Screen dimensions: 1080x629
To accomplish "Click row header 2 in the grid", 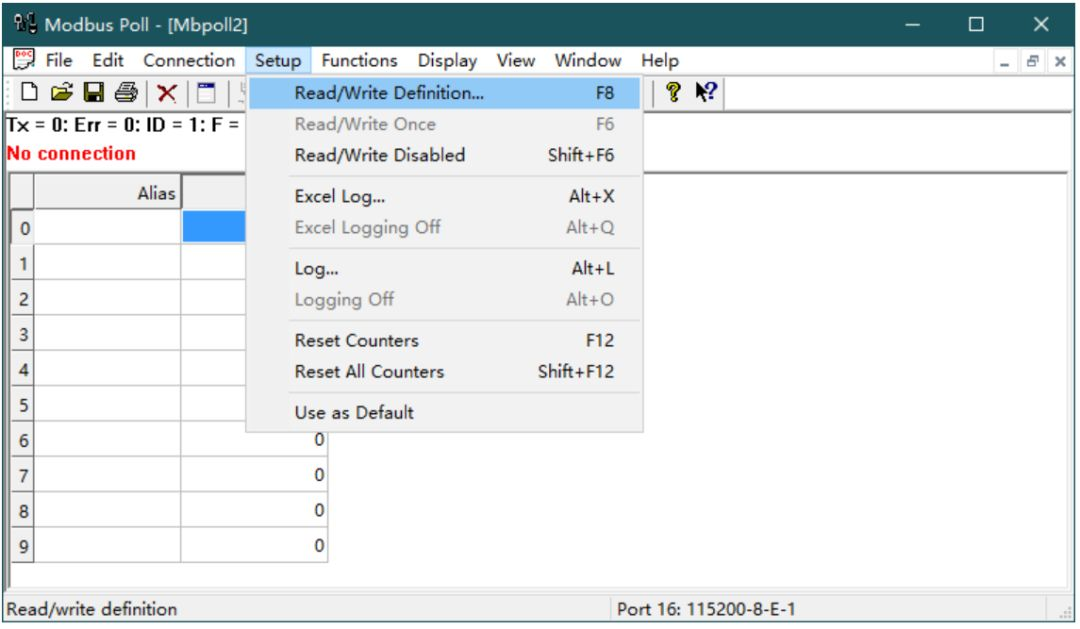I will [23, 299].
